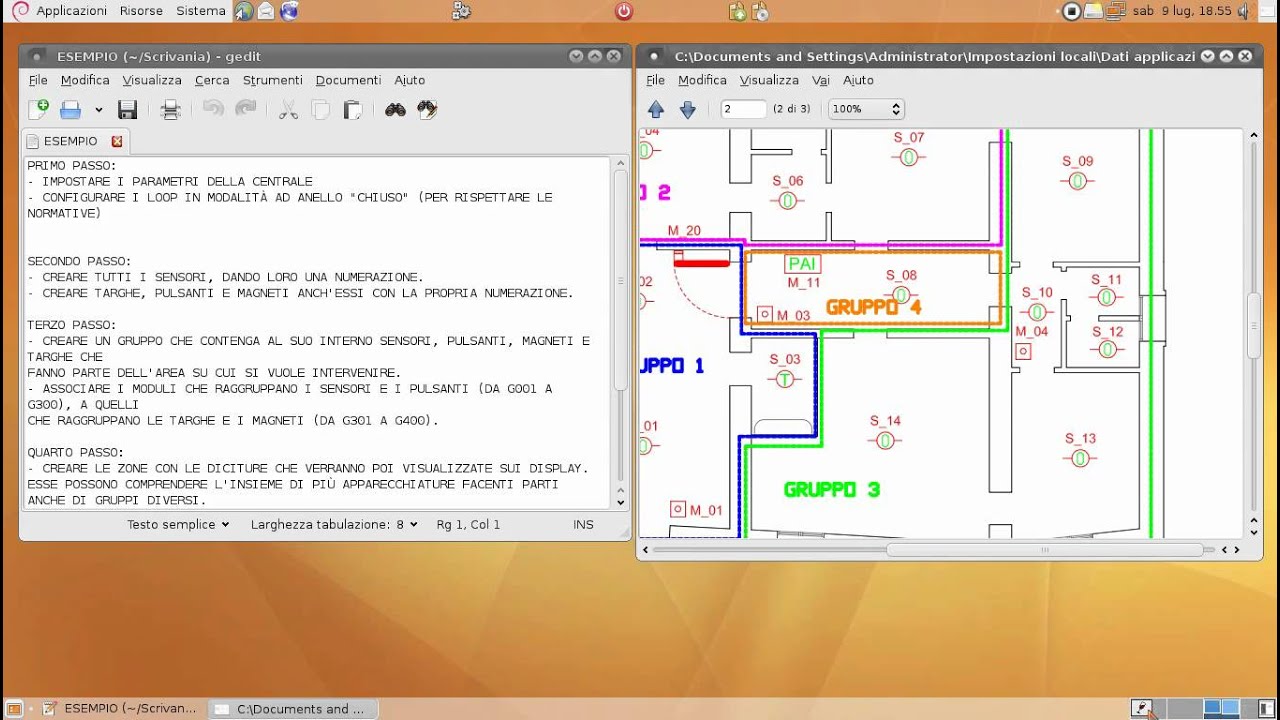Open the Strumenti menu in gedit
The height and width of the screenshot is (720, 1280).
pos(272,80)
